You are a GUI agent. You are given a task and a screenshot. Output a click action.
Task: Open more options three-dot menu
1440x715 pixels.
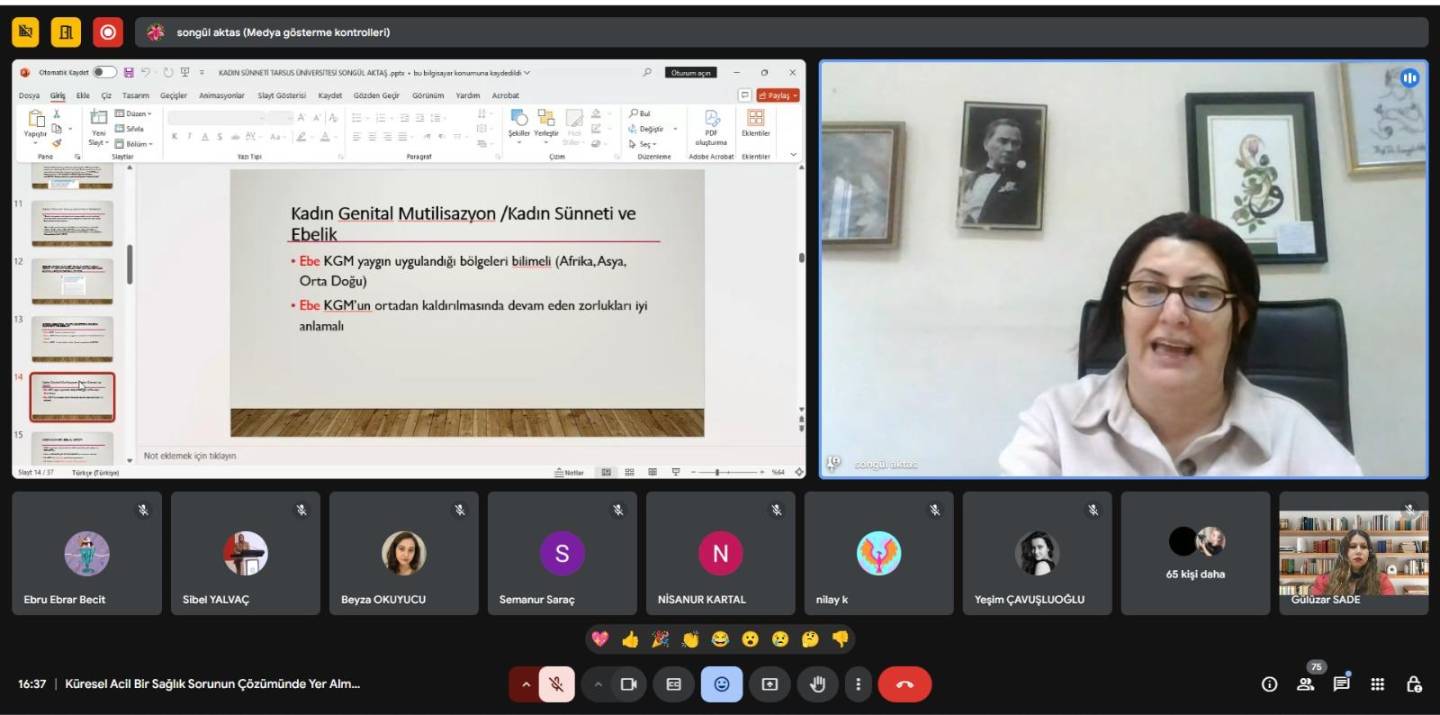click(858, 684)
